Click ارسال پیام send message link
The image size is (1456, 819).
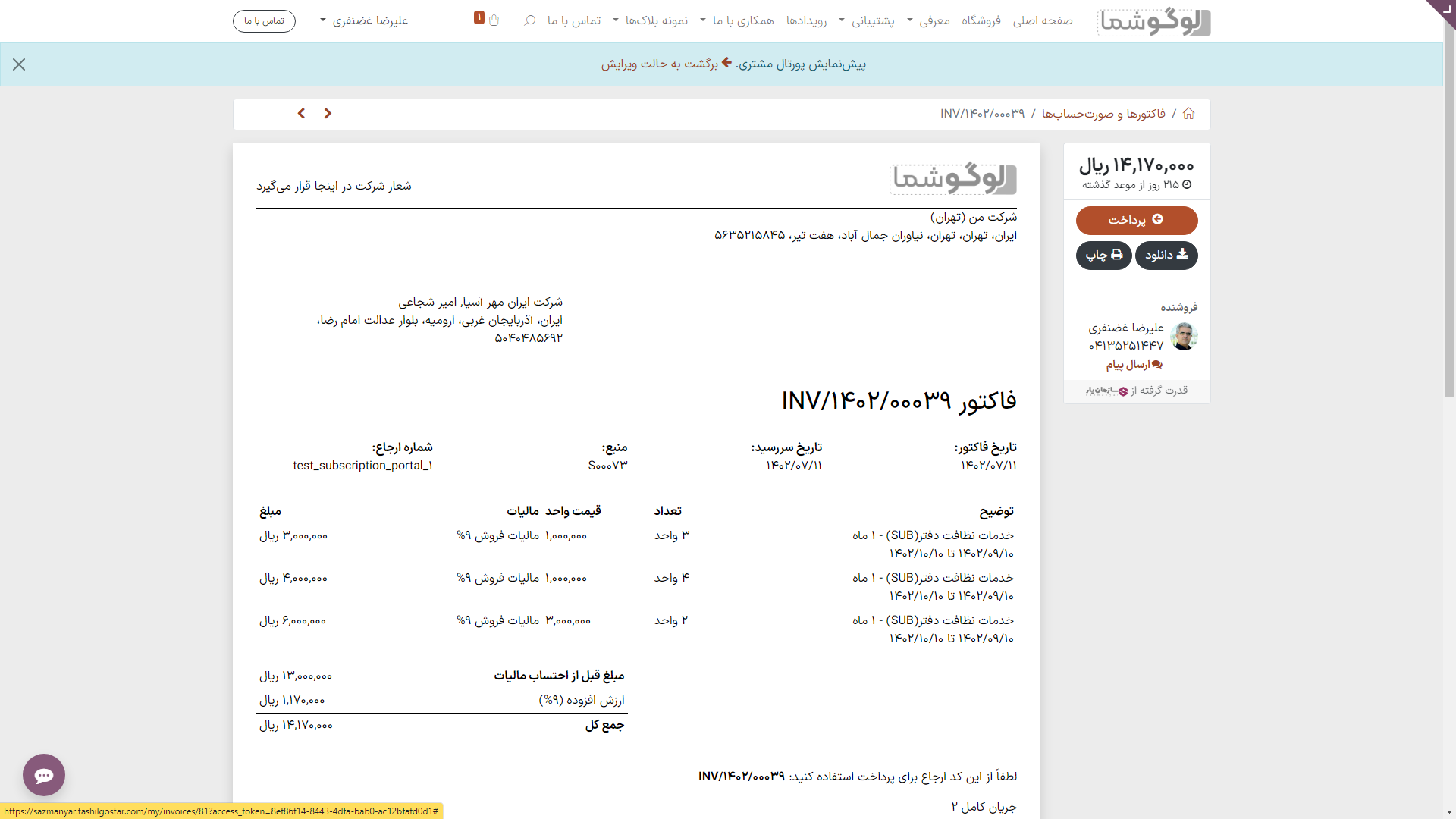point(1133,365)
